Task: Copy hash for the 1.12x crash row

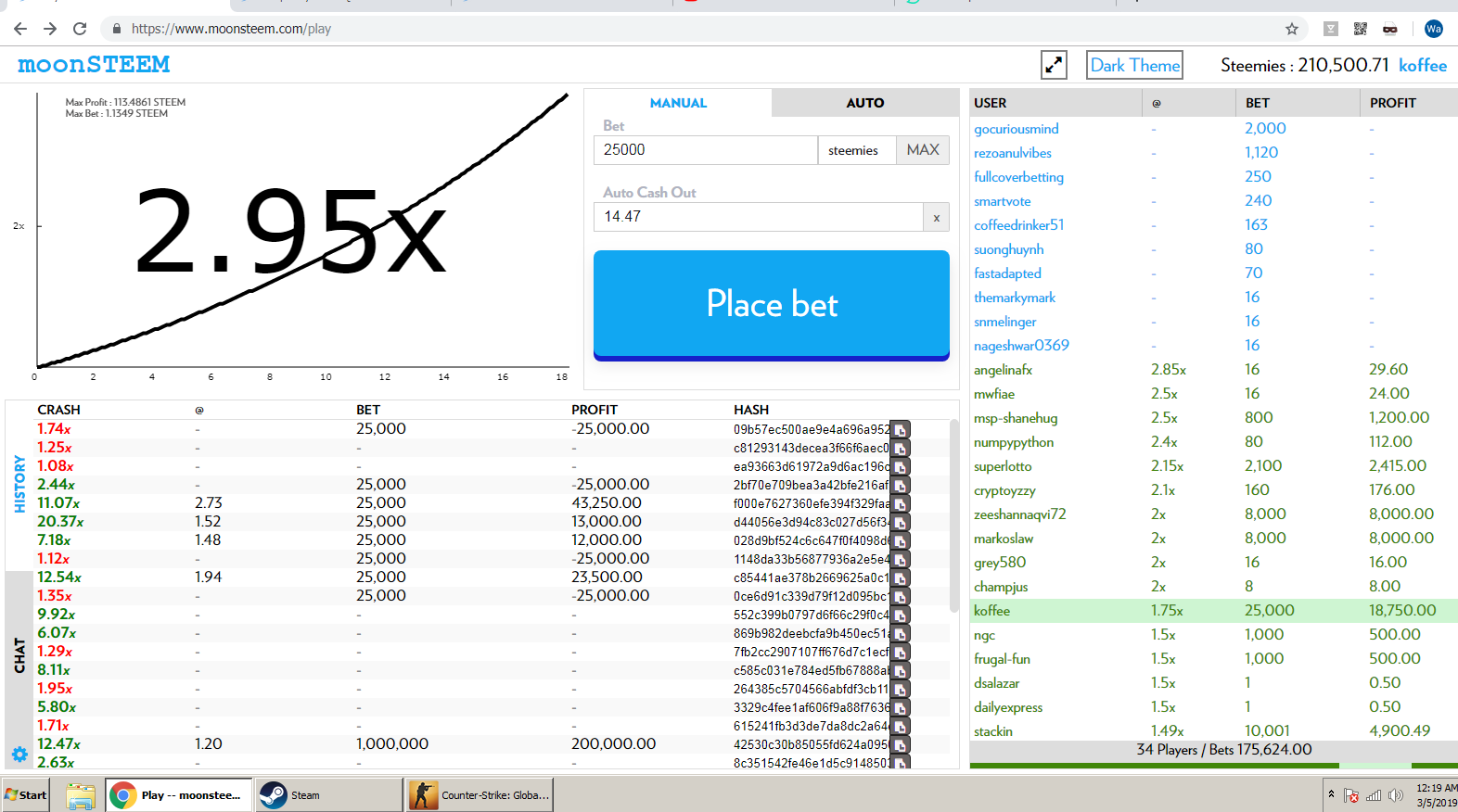Action: point(900,559)
